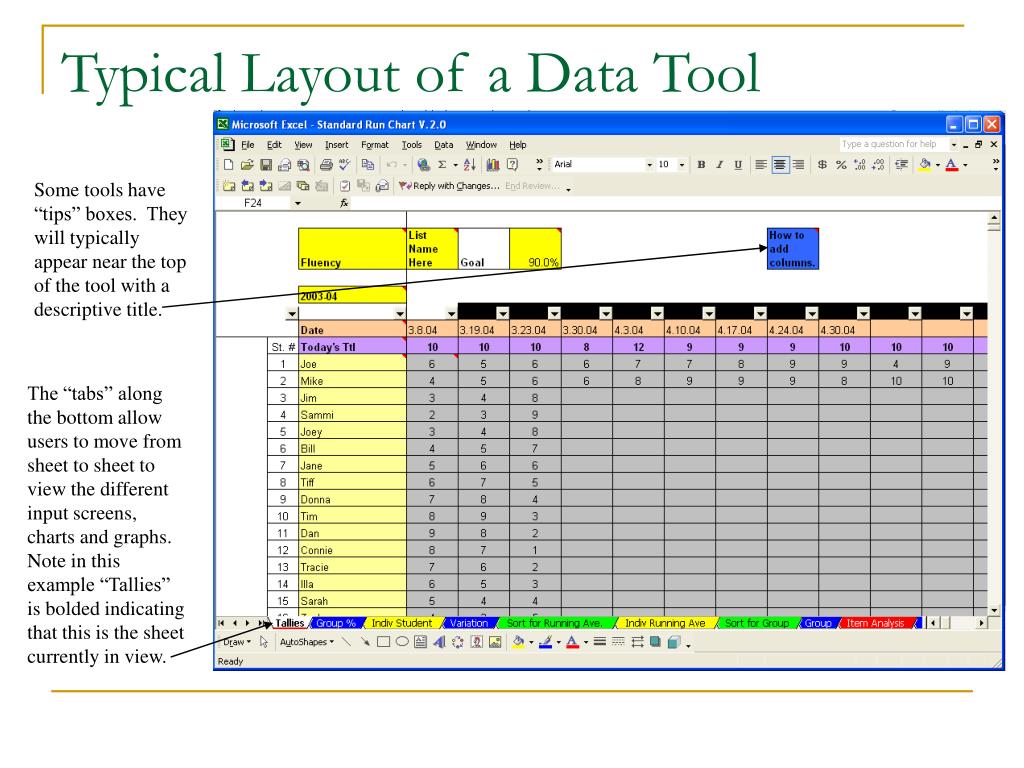
Task: Click the Select Objects pointer icon
Action: pos(264,642)
